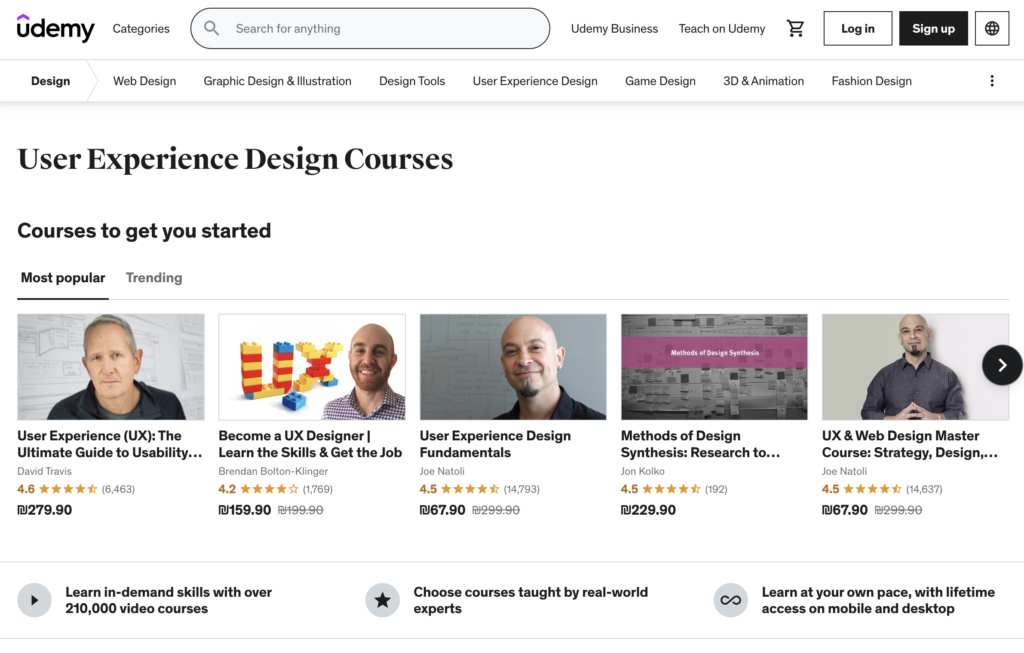The image size is (1024, 653).
Task: Open the LEGO UX course thumbnail
Action: pyautogui.click(x=312, y=367)
